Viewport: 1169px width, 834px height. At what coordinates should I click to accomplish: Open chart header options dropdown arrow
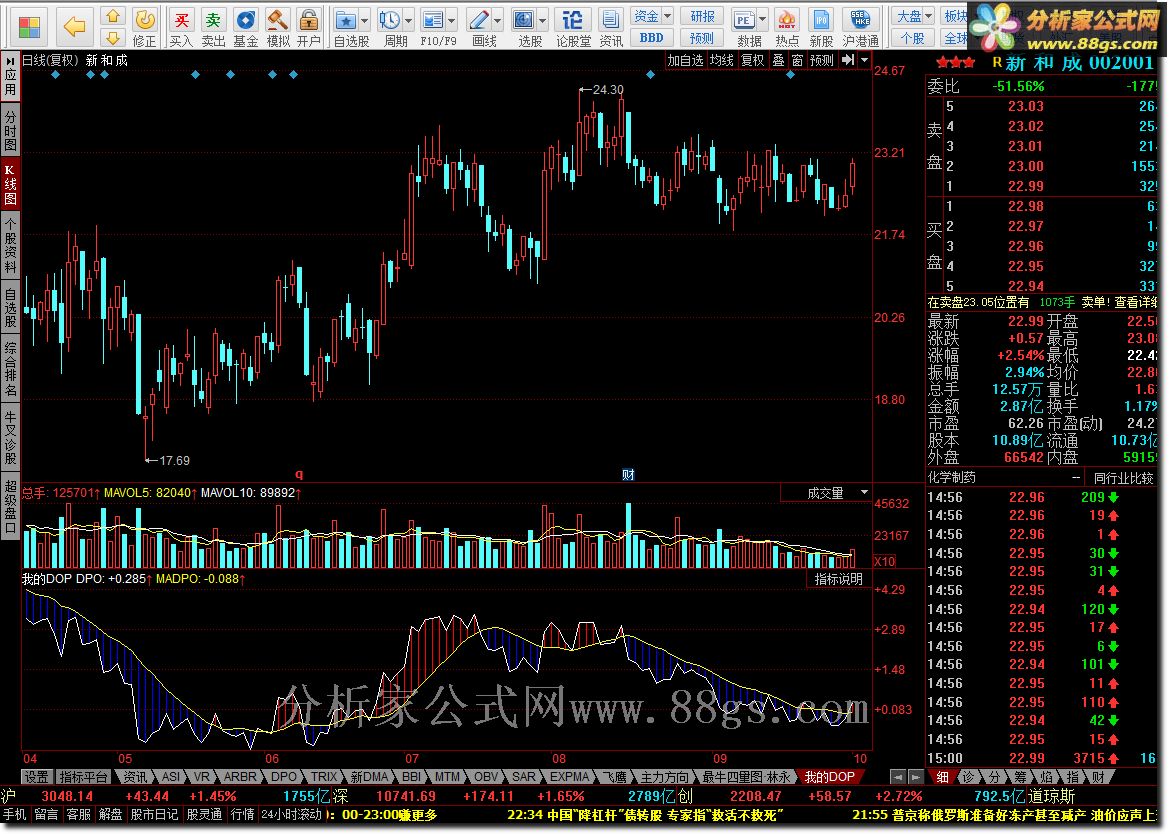tap(864, 60)
